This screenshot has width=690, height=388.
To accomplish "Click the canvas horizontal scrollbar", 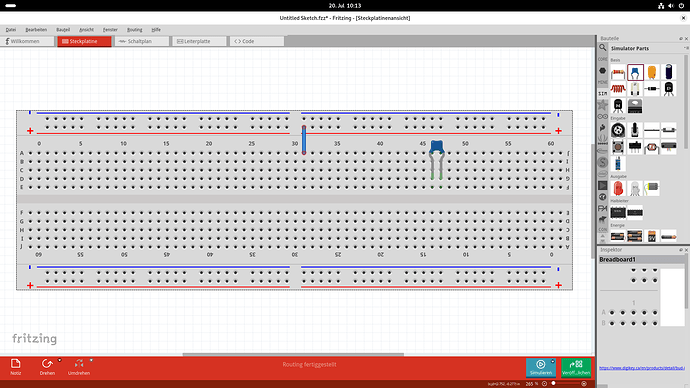I will pyautogui.click(x=293, y=355).
